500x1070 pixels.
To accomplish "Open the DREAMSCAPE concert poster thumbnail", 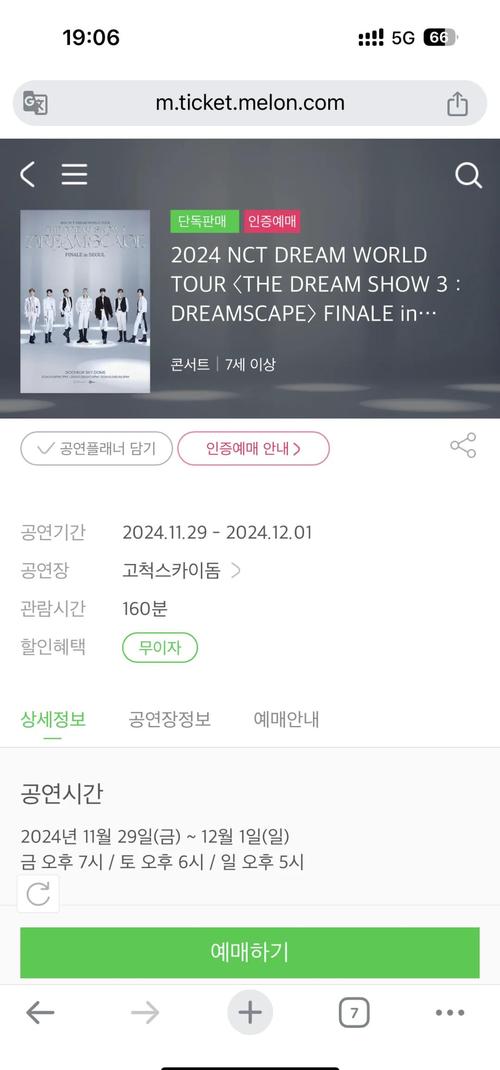I will point(85,301).
